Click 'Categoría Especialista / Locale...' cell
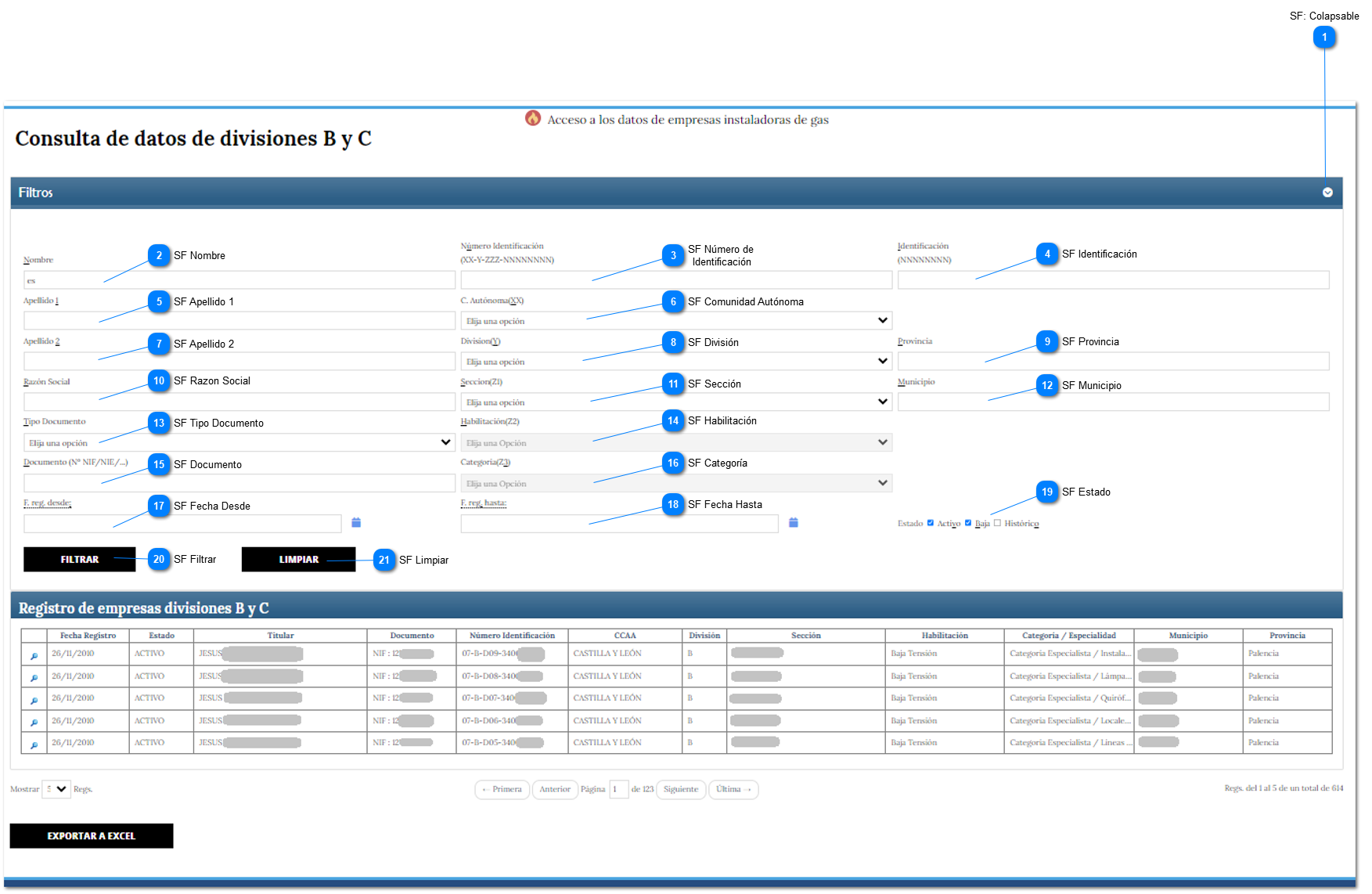The image size is (1372, 894). pyautogui.click(x=1069, y=721)
